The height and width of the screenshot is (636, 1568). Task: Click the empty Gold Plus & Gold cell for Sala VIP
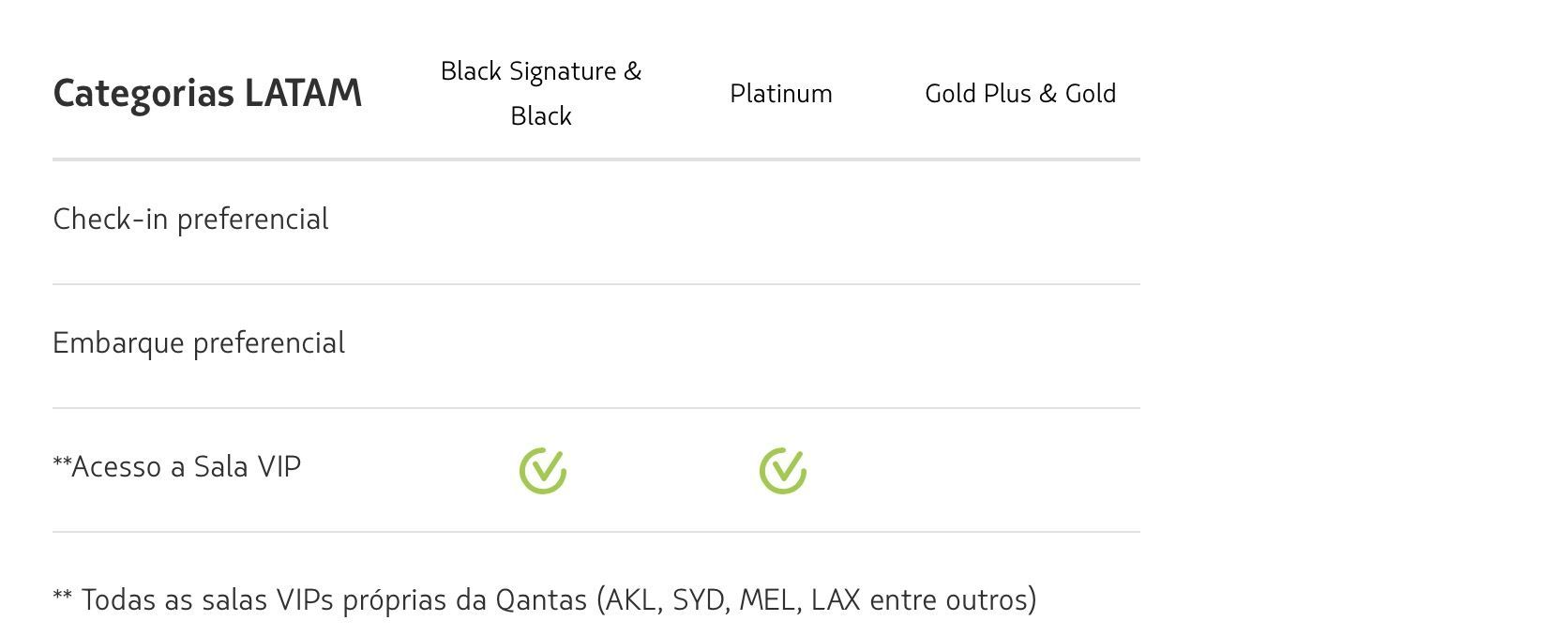pos(1020,470)
